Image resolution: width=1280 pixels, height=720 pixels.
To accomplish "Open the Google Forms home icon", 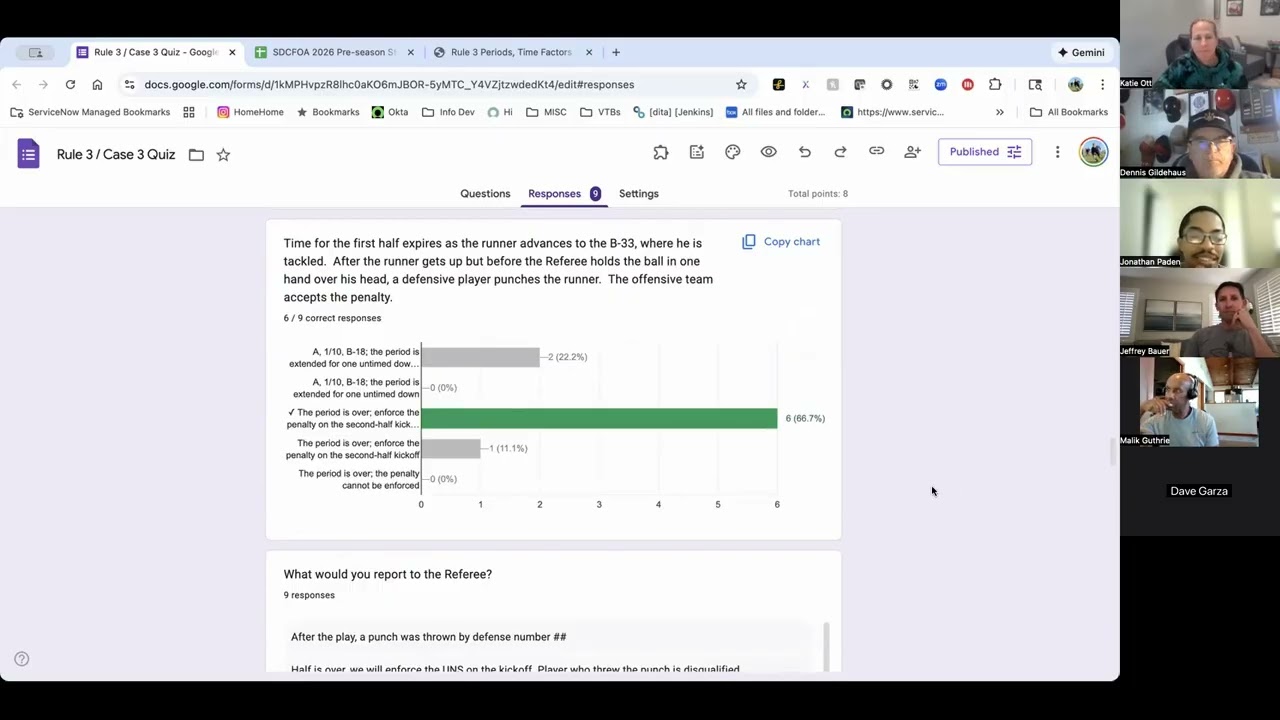I will click(x=28, y=154).
